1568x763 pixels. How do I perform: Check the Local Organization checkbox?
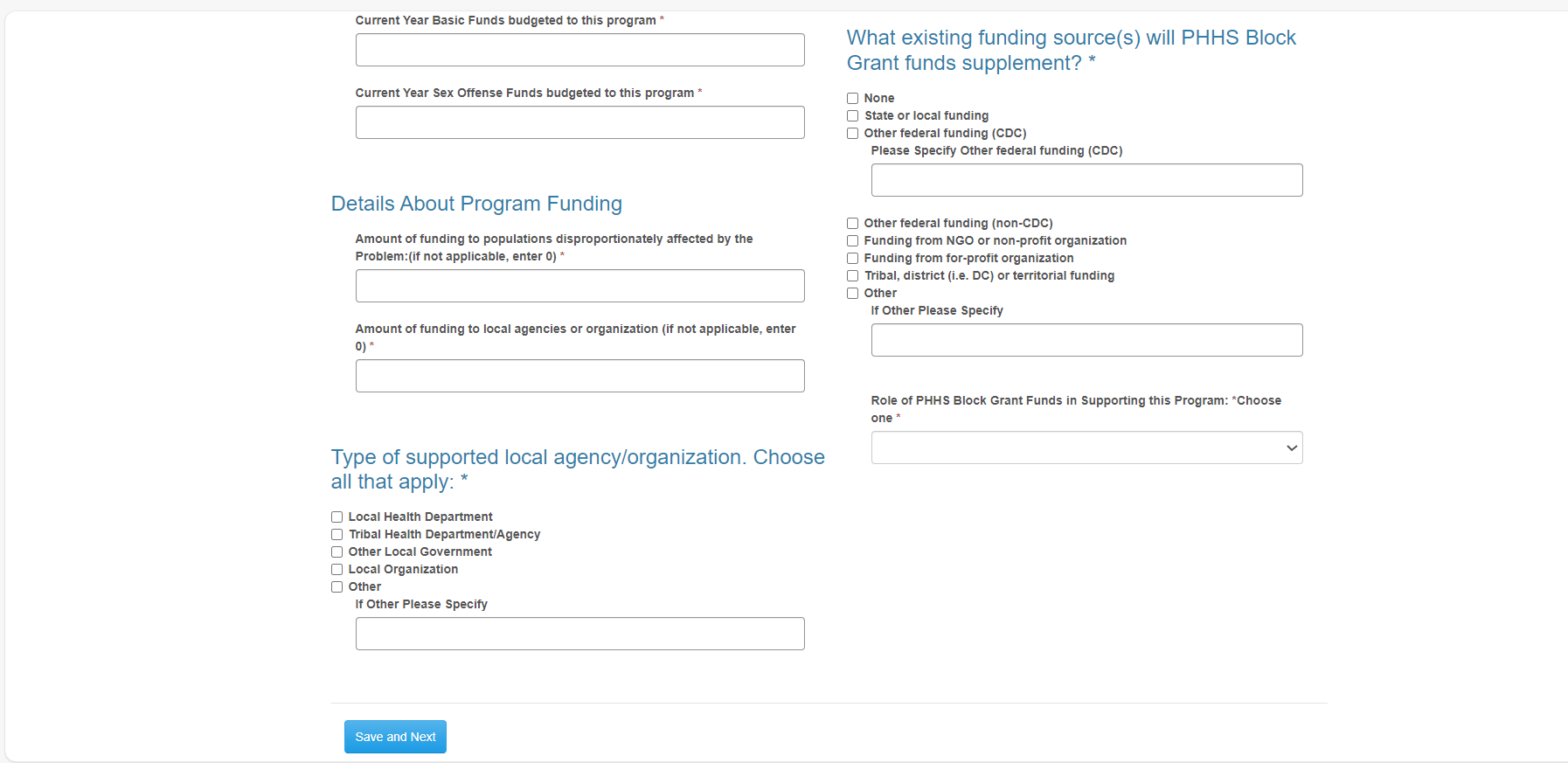[336, 570]
